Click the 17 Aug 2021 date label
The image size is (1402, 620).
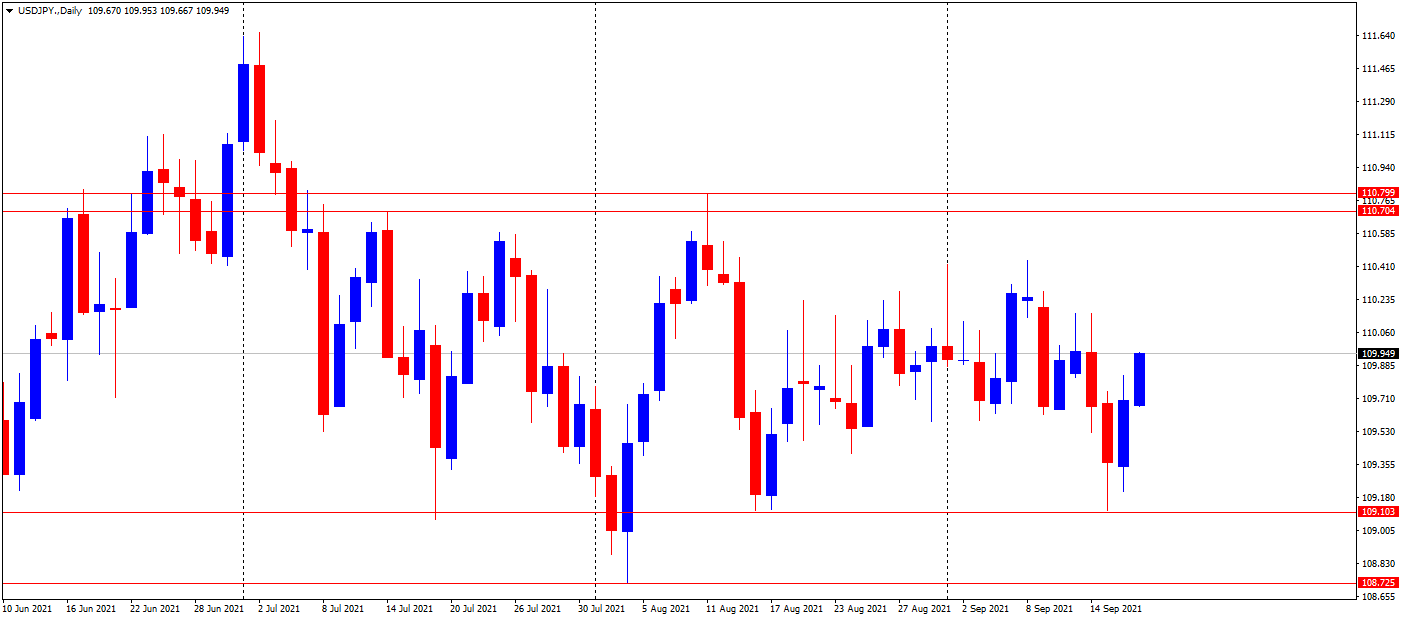[796, 608]
